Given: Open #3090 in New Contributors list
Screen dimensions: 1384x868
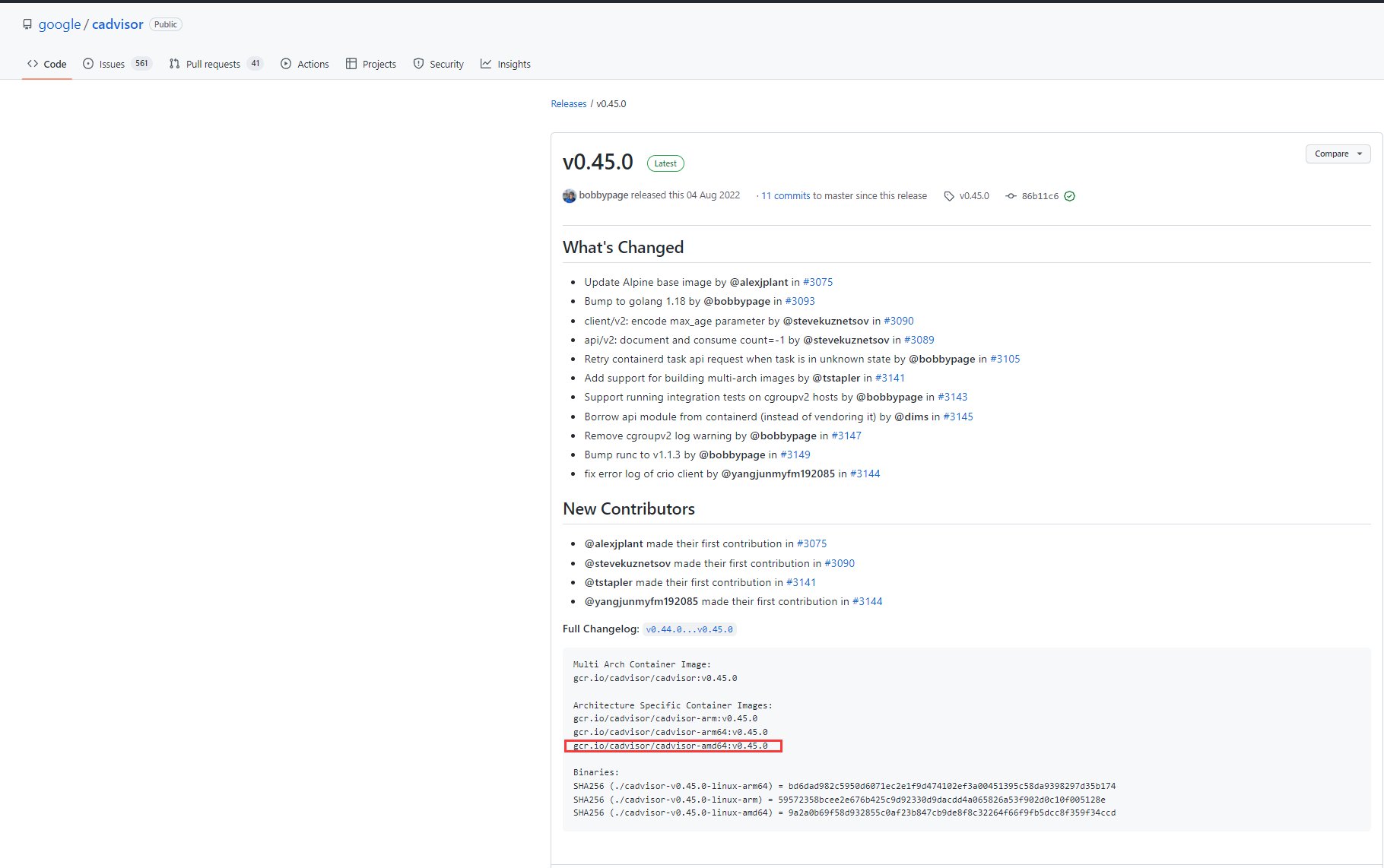Looking at the screenshot, I should click(x=840, y=563).
